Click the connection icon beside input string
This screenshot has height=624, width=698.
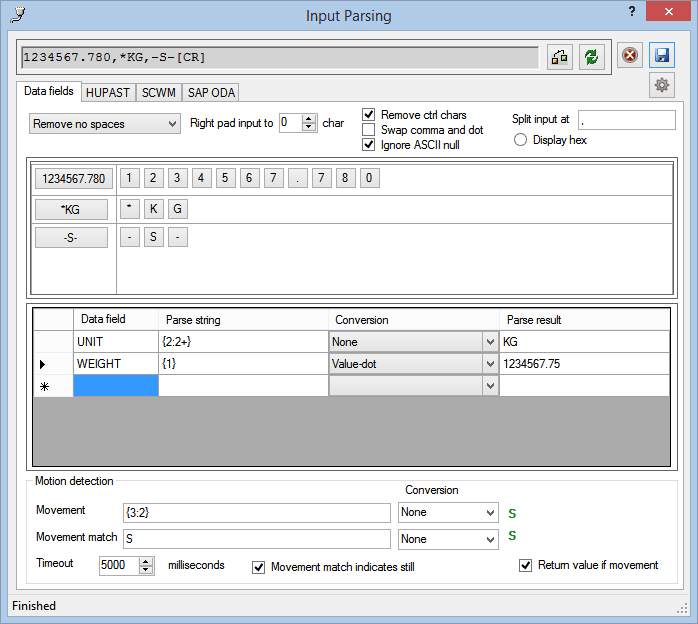560,56
